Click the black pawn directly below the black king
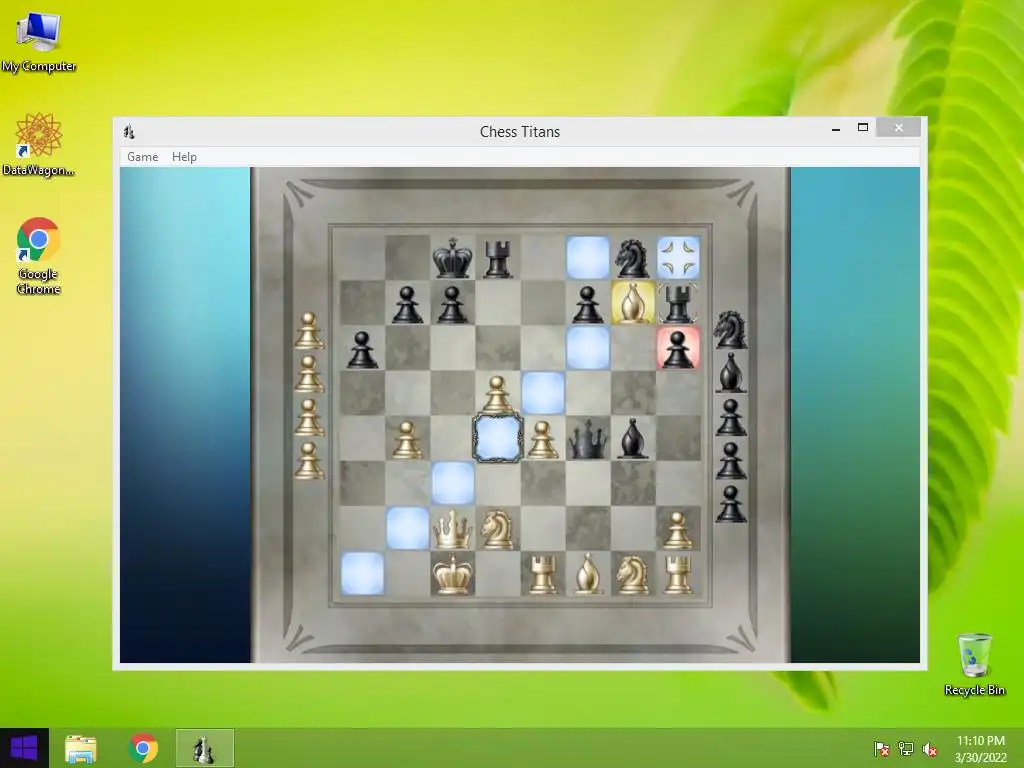This screenshot has width=1024, height=768. click(x=452, y=305)
